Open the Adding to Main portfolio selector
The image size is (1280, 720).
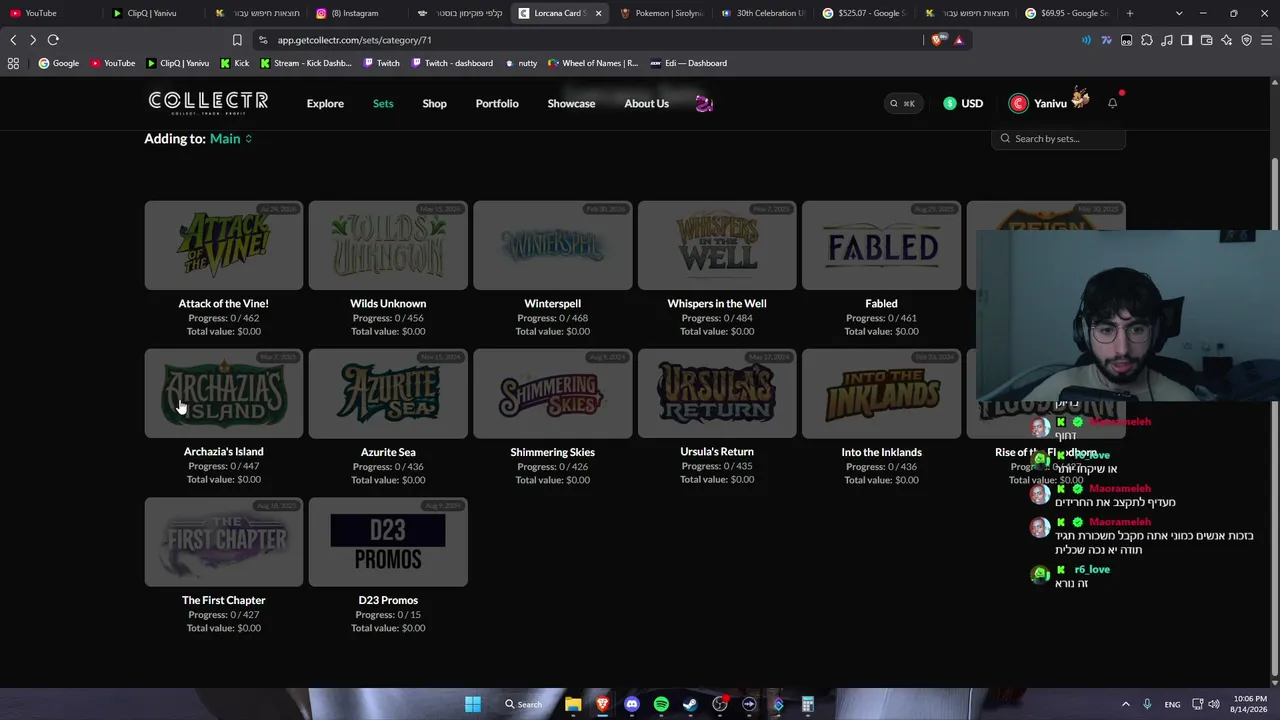click(231, 139)
